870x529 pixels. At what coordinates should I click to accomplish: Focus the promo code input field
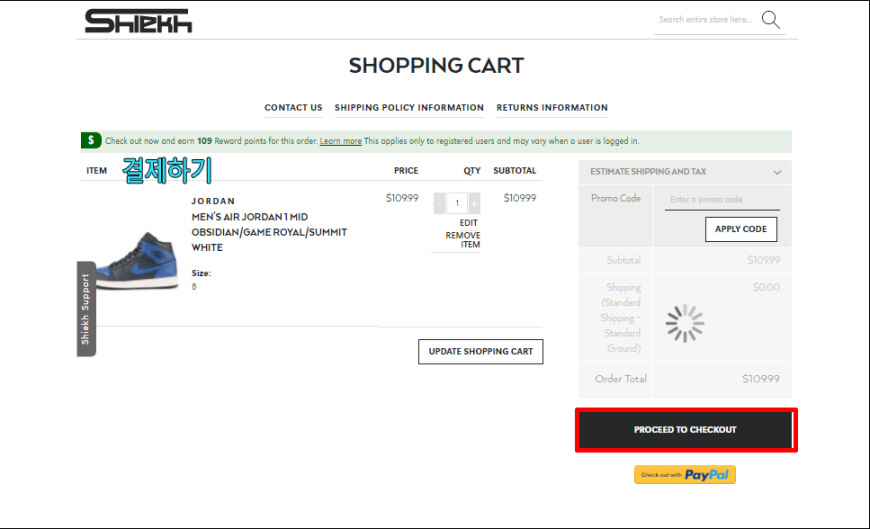point(722,200)
